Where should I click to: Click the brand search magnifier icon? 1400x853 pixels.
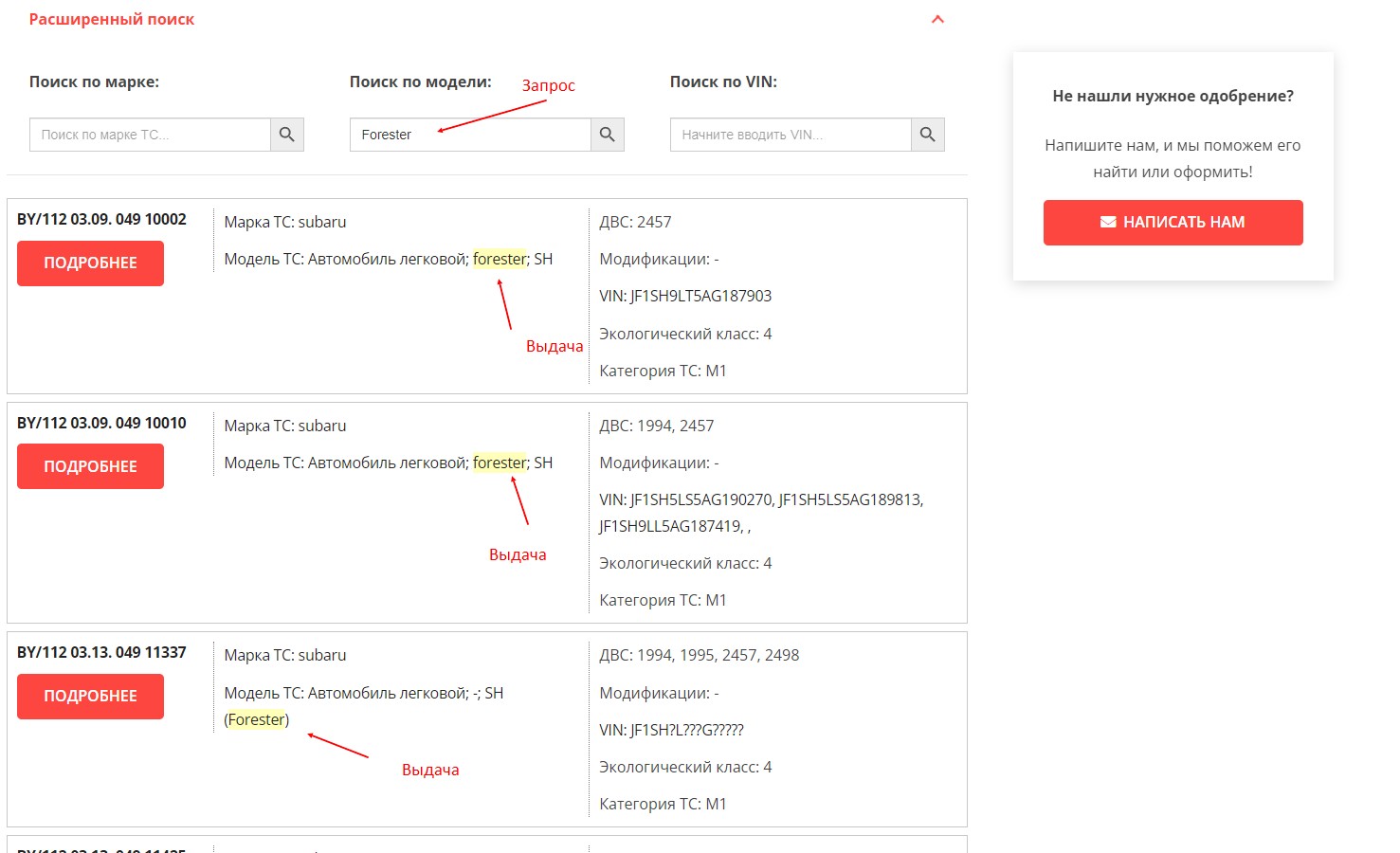tap(287, 135)
